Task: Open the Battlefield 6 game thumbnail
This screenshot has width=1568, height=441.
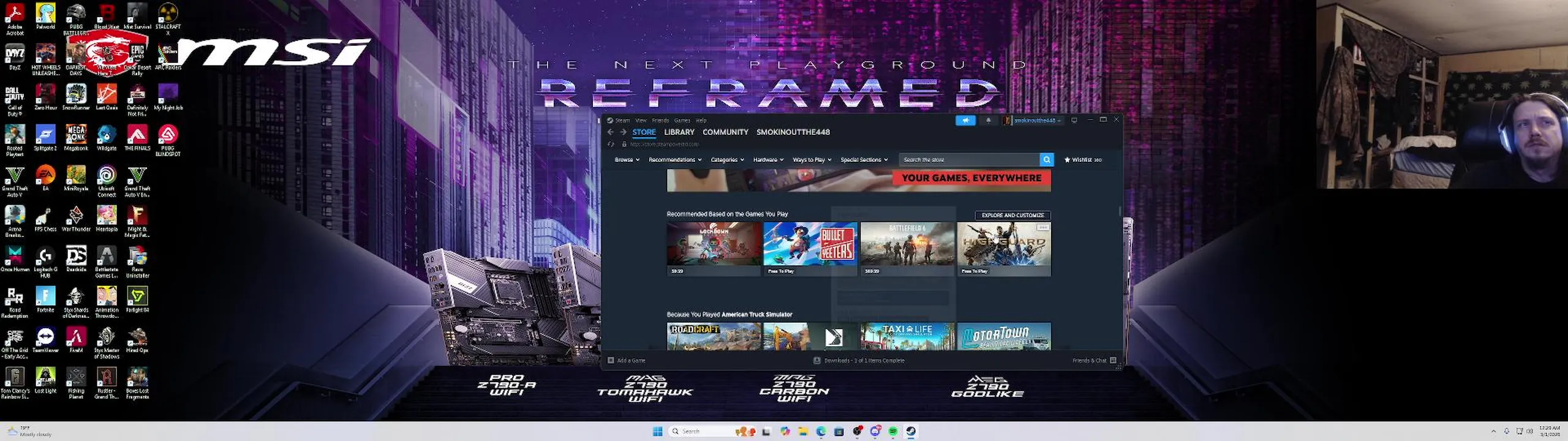Action: point(907,249)
